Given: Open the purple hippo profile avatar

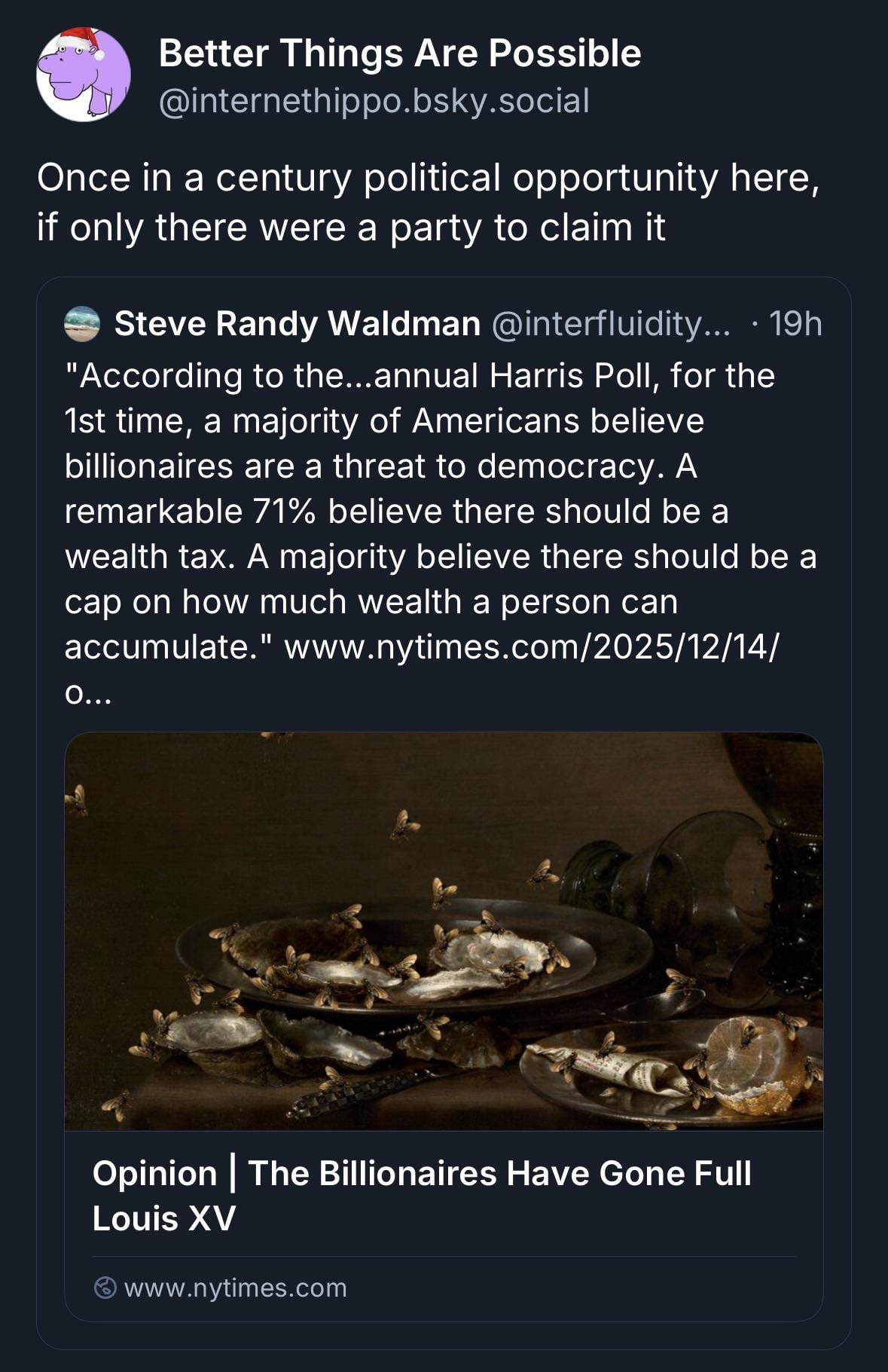Looking at the screenshot, I should [x=83, y=75].
